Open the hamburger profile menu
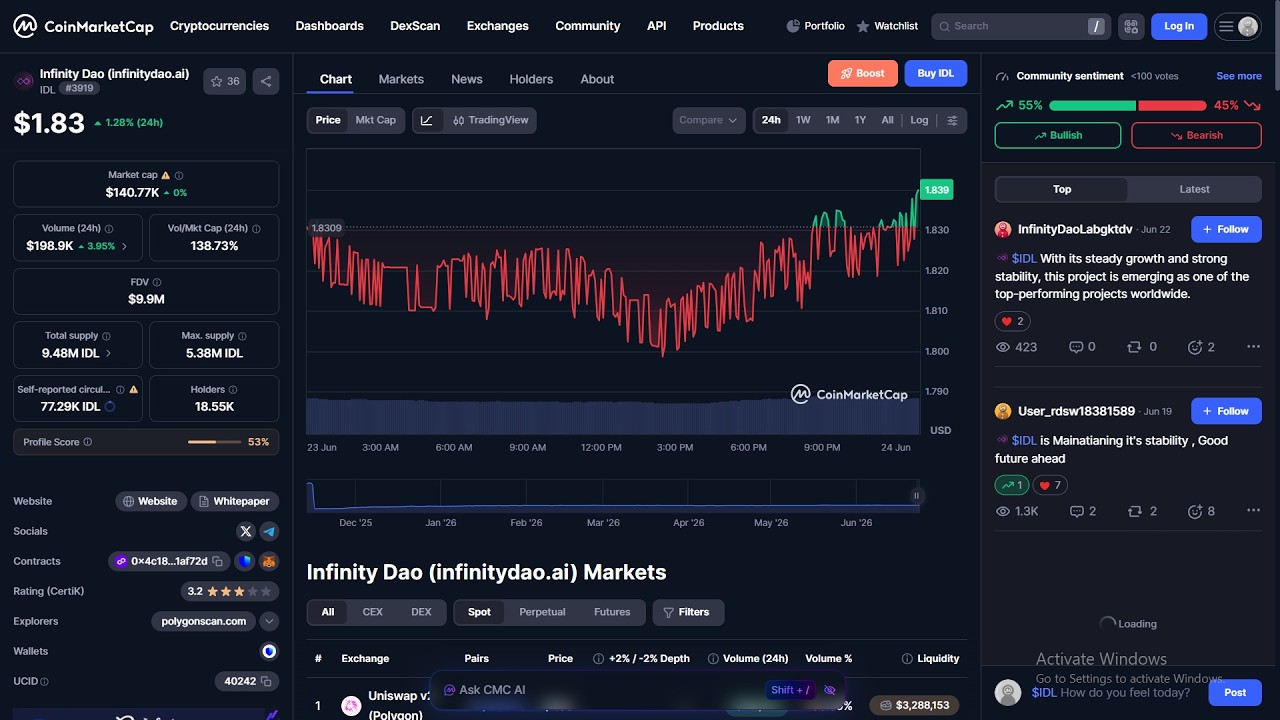Screen dimensions: 1280x720 click(1237, 26)
